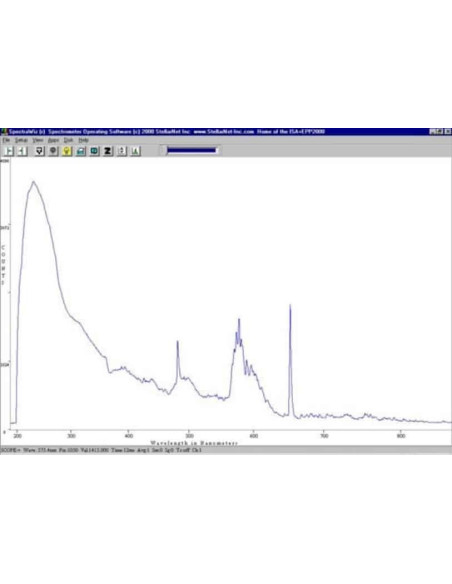Click the 400 wavelength axis label
The height and width of the screenshot is (584, 452).
[128, 436]
